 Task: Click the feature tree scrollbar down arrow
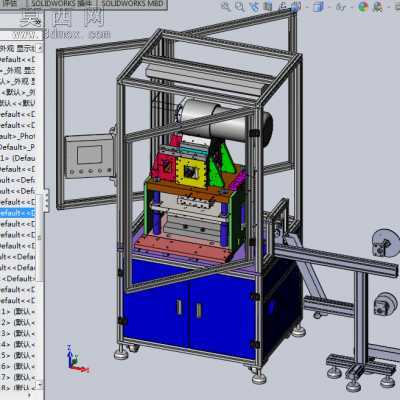pyautogui.click(x=40, y=385)
